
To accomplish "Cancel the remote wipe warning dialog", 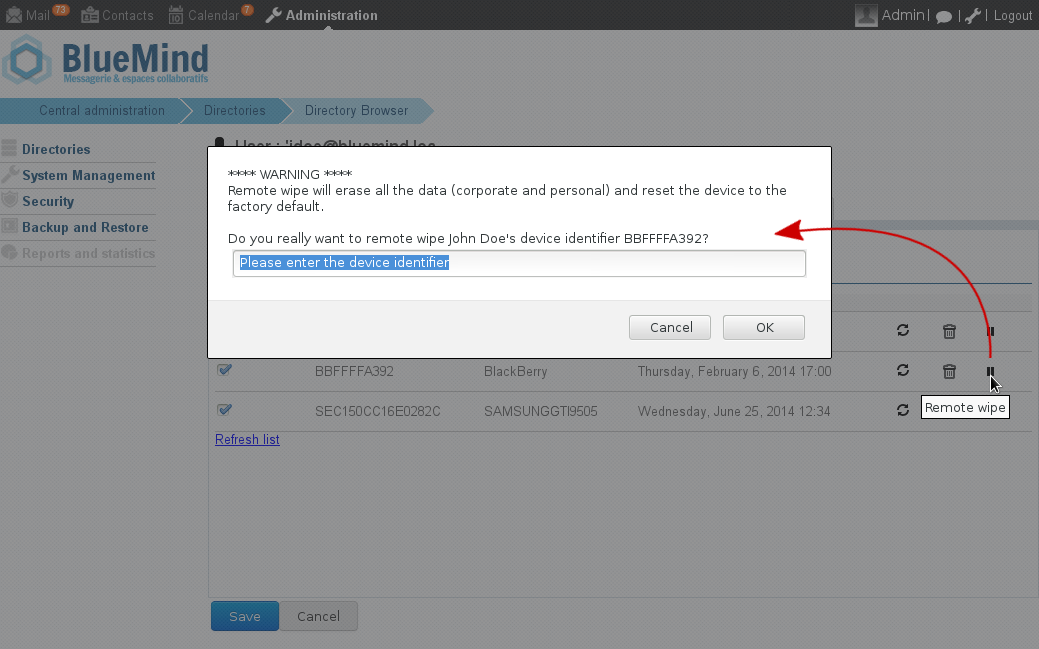I will [x=670, y=327].
